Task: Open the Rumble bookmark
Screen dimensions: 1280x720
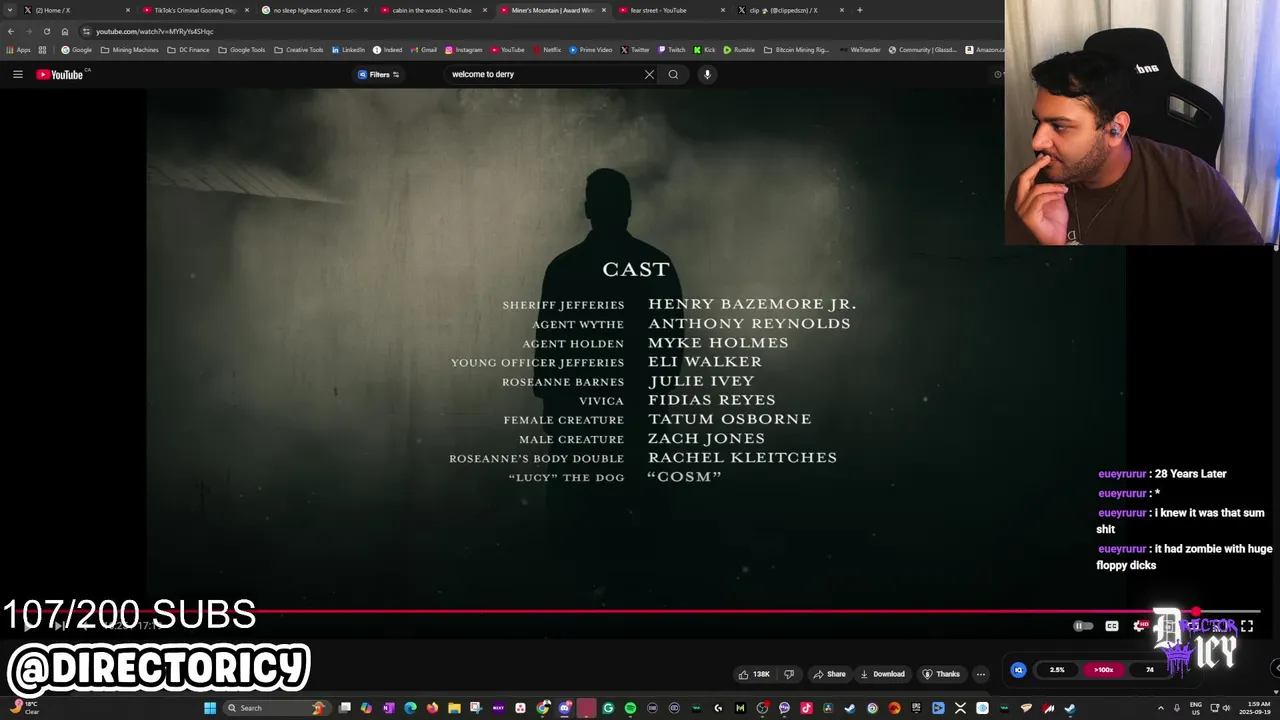Action: click(739, 50)
